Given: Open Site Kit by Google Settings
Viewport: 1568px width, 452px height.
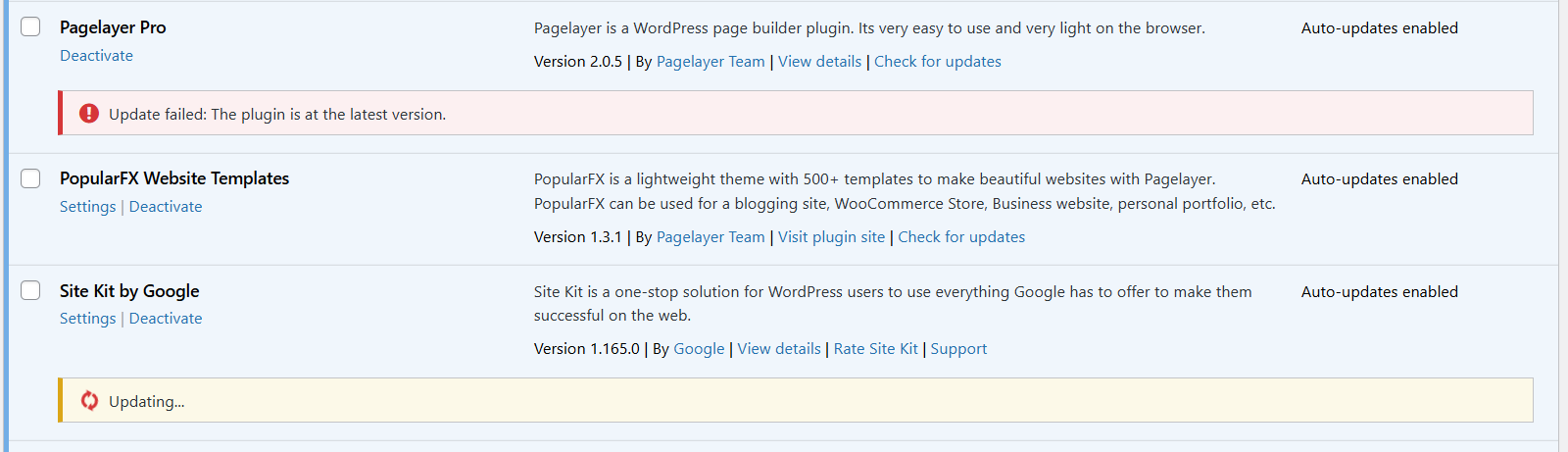Looking at the screenshot, I should click(87, 319).
